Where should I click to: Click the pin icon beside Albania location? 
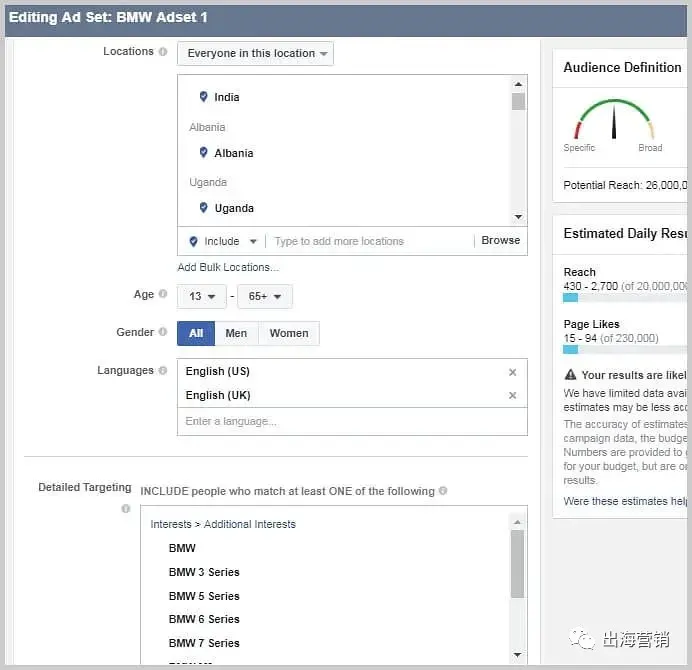[x=203, y=152]
